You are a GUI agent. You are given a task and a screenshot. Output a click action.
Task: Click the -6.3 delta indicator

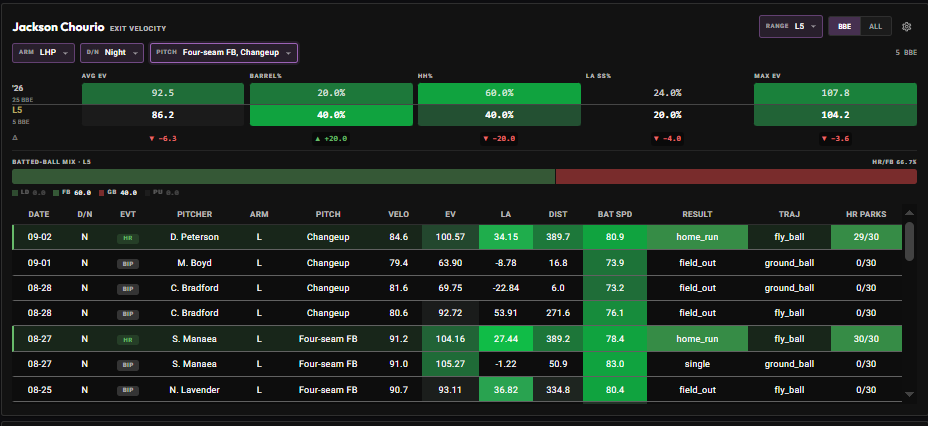pos(163,139)
